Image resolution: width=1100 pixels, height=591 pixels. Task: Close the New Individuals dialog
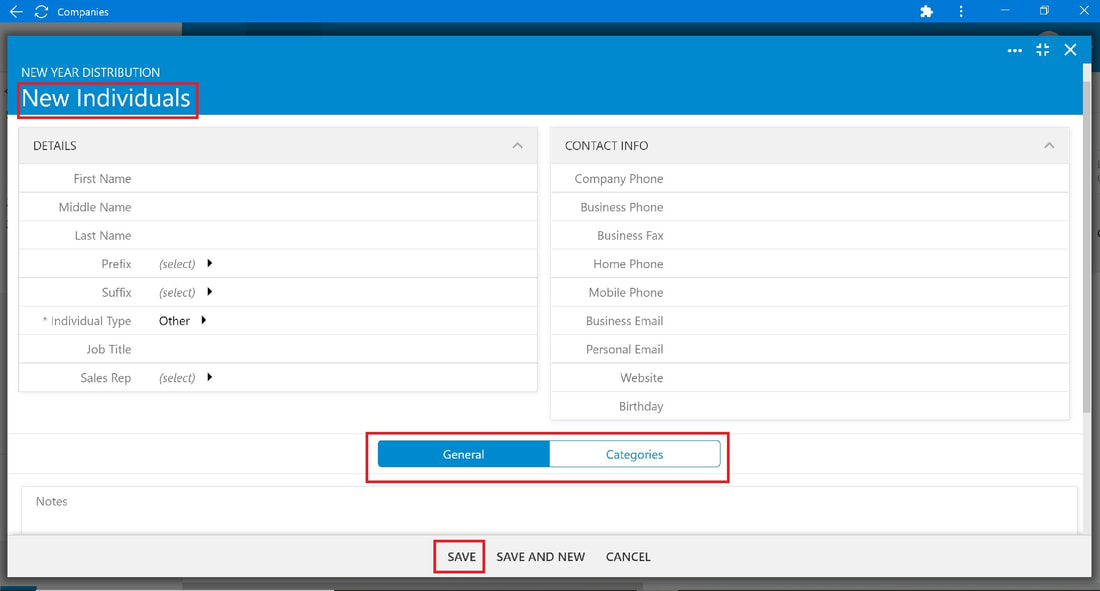tap(1070, 50)
